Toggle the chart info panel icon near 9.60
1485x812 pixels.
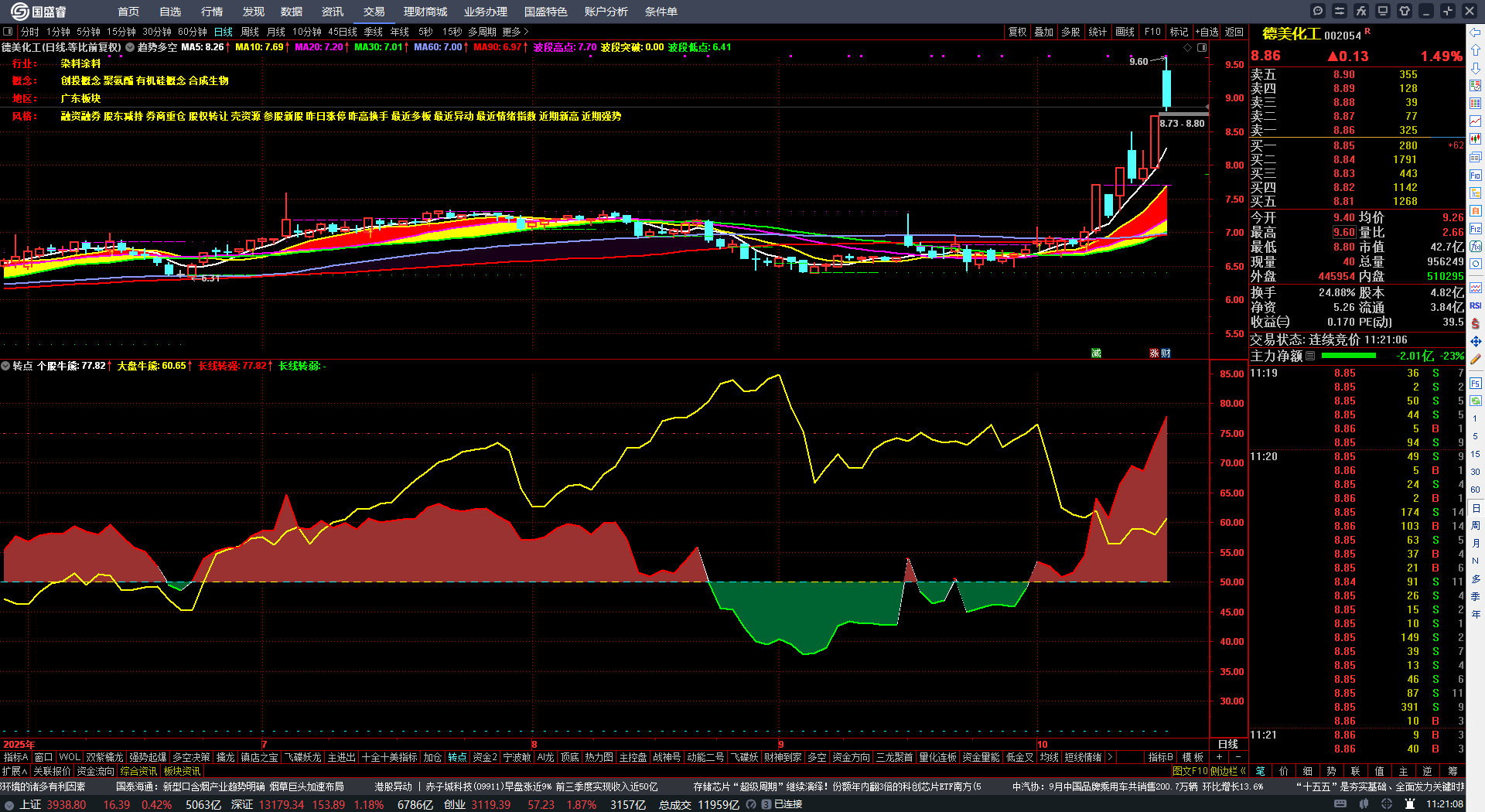point(1202,48)
